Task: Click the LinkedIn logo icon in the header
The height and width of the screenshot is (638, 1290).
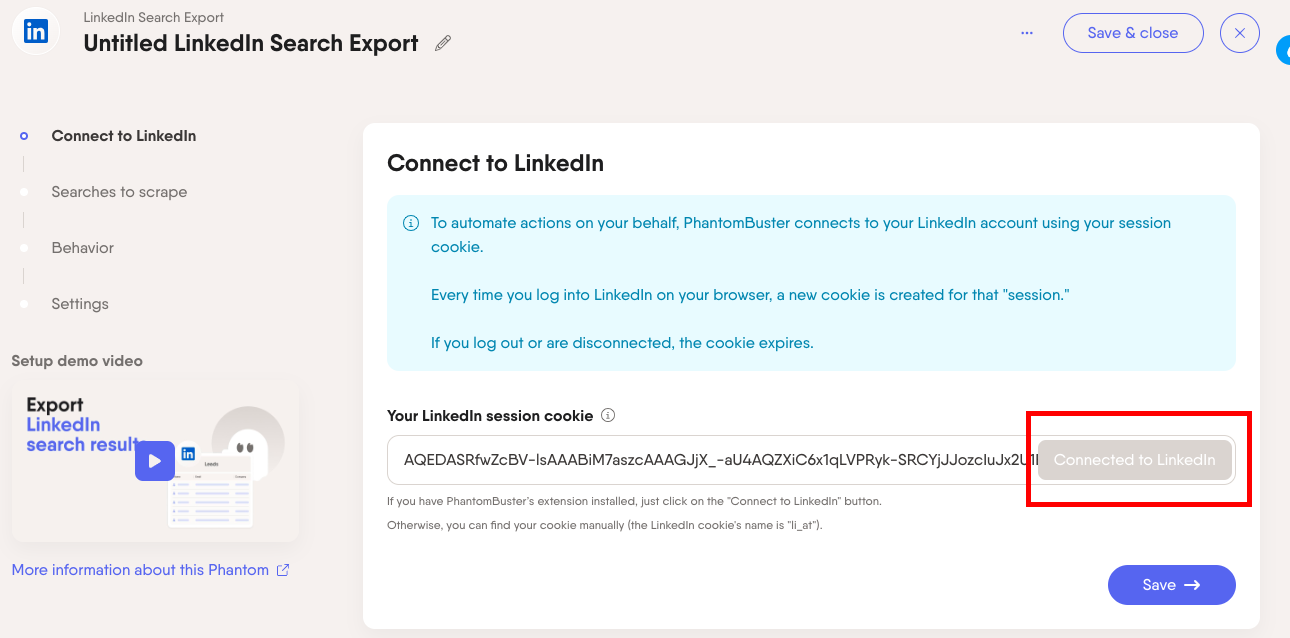Action: pyautogui.click(x=36, y=32)
